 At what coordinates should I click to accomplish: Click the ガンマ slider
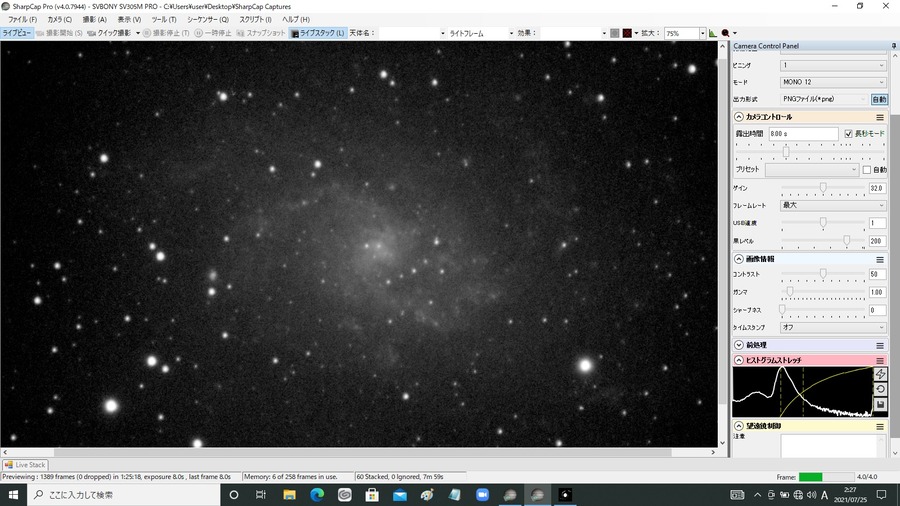point(823,292)
